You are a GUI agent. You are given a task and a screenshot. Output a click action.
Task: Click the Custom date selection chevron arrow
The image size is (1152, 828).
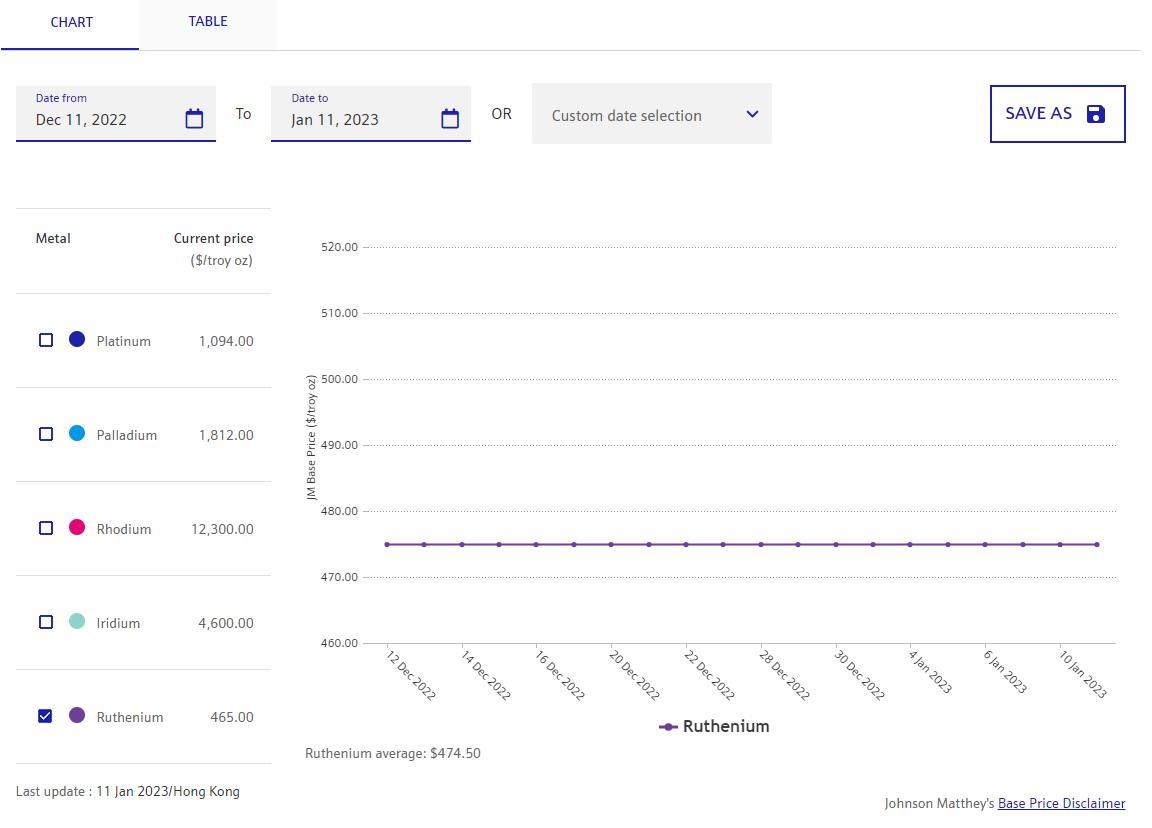click(752, 114)
